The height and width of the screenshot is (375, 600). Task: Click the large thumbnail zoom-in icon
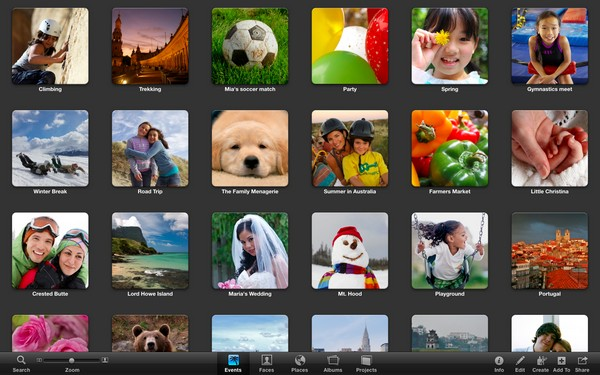[104, 360]
